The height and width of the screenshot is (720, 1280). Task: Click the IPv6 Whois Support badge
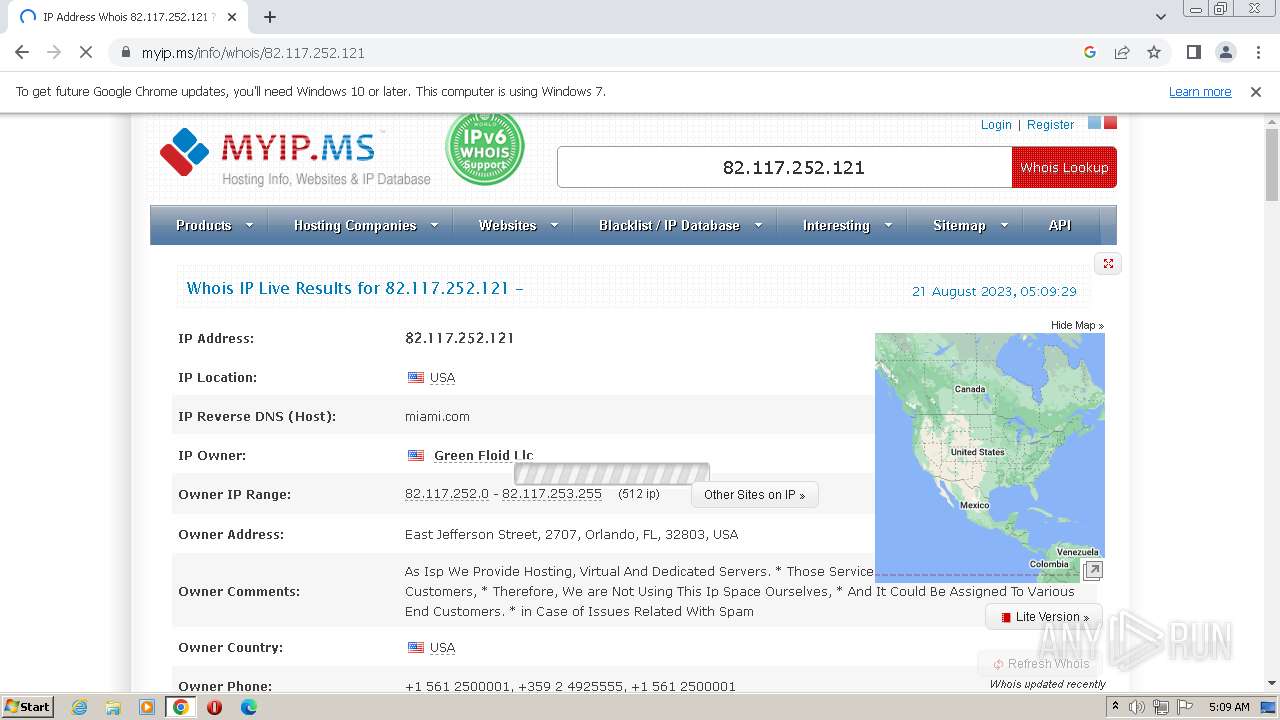[x=485, y=148]
